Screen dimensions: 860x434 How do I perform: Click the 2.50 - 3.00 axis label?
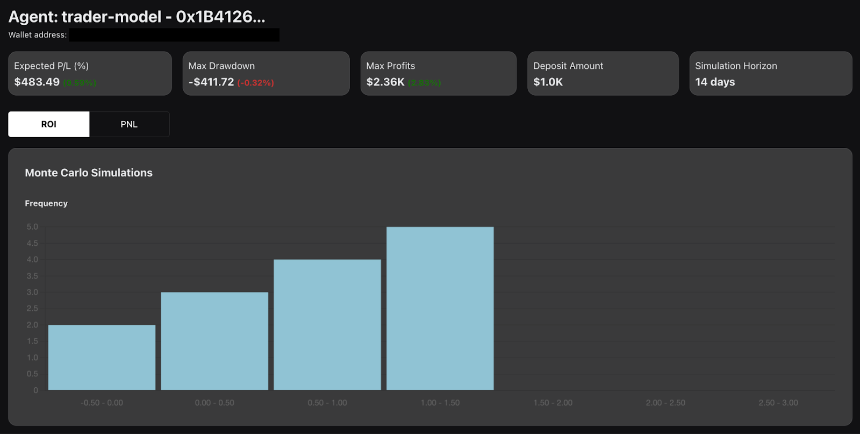[x=778, y=403]
